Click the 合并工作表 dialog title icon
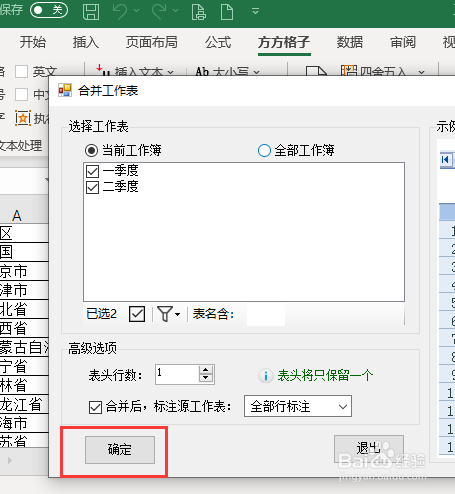This screenshot has height=494, width=455. tap(65, 90)
